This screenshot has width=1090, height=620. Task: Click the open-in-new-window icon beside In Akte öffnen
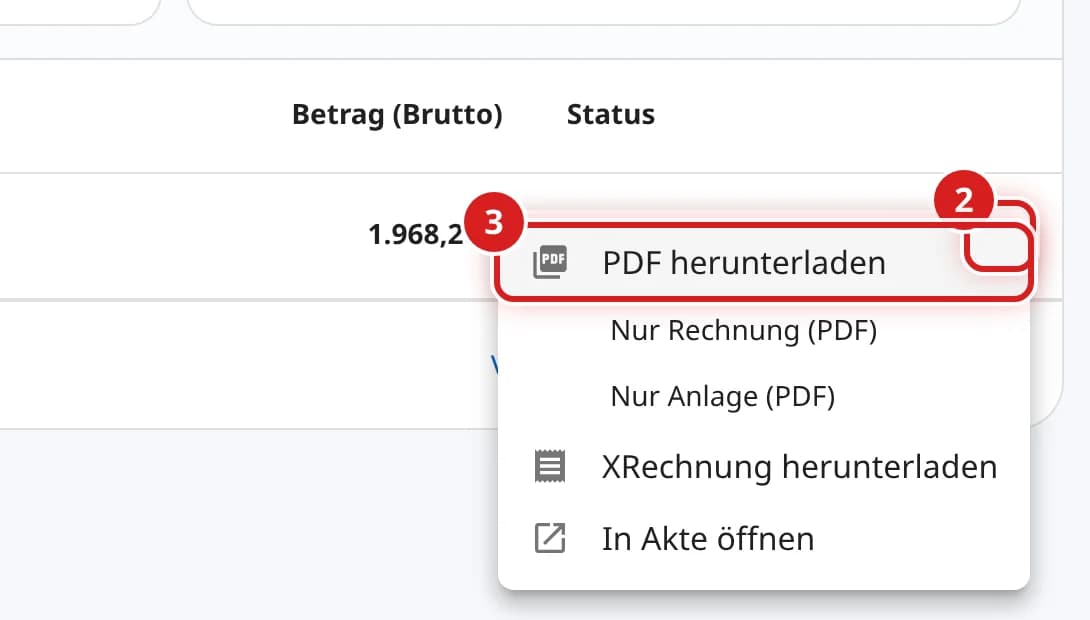click(x=549, y=538)
